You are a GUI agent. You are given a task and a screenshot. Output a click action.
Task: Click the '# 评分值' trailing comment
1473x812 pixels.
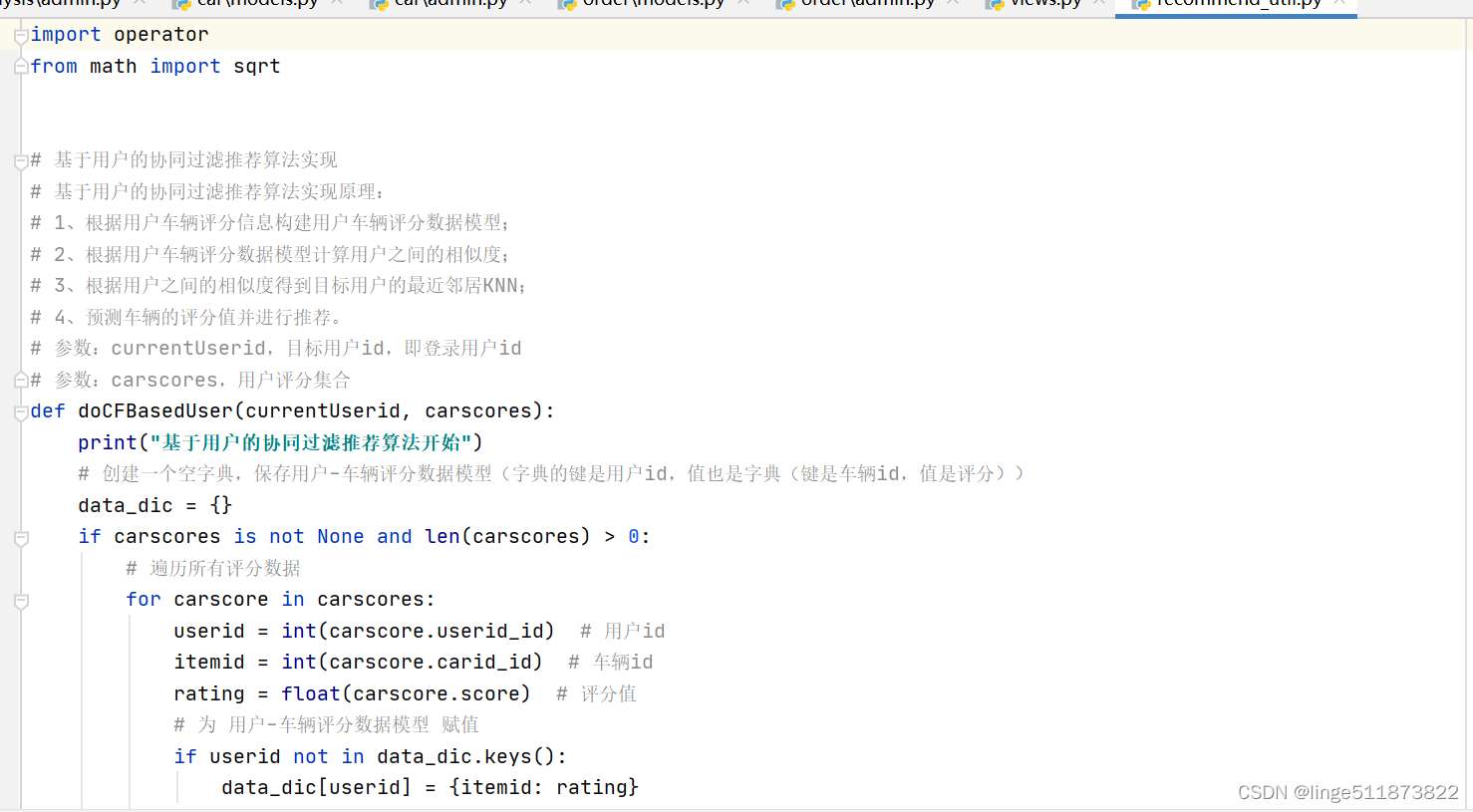point(596,693)
